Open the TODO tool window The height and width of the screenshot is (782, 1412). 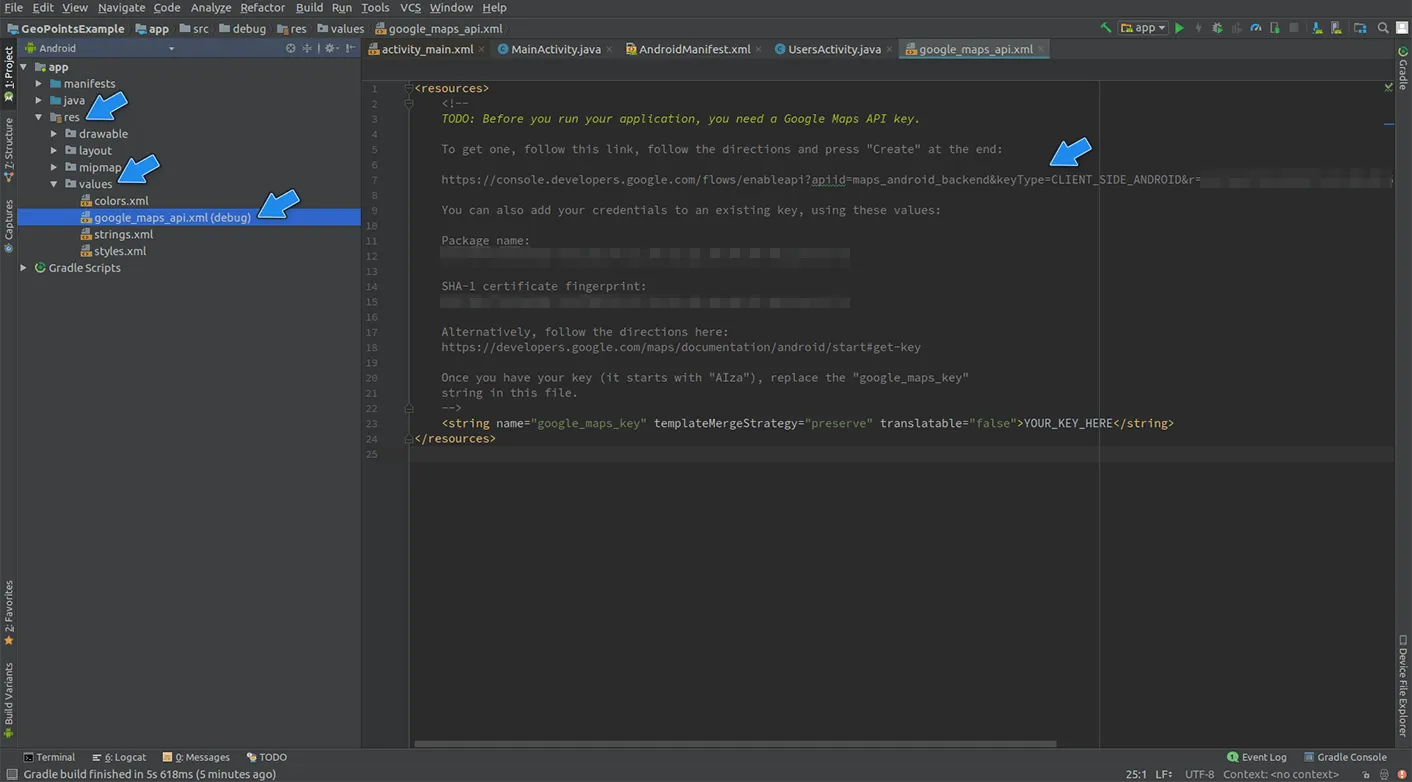266,757
